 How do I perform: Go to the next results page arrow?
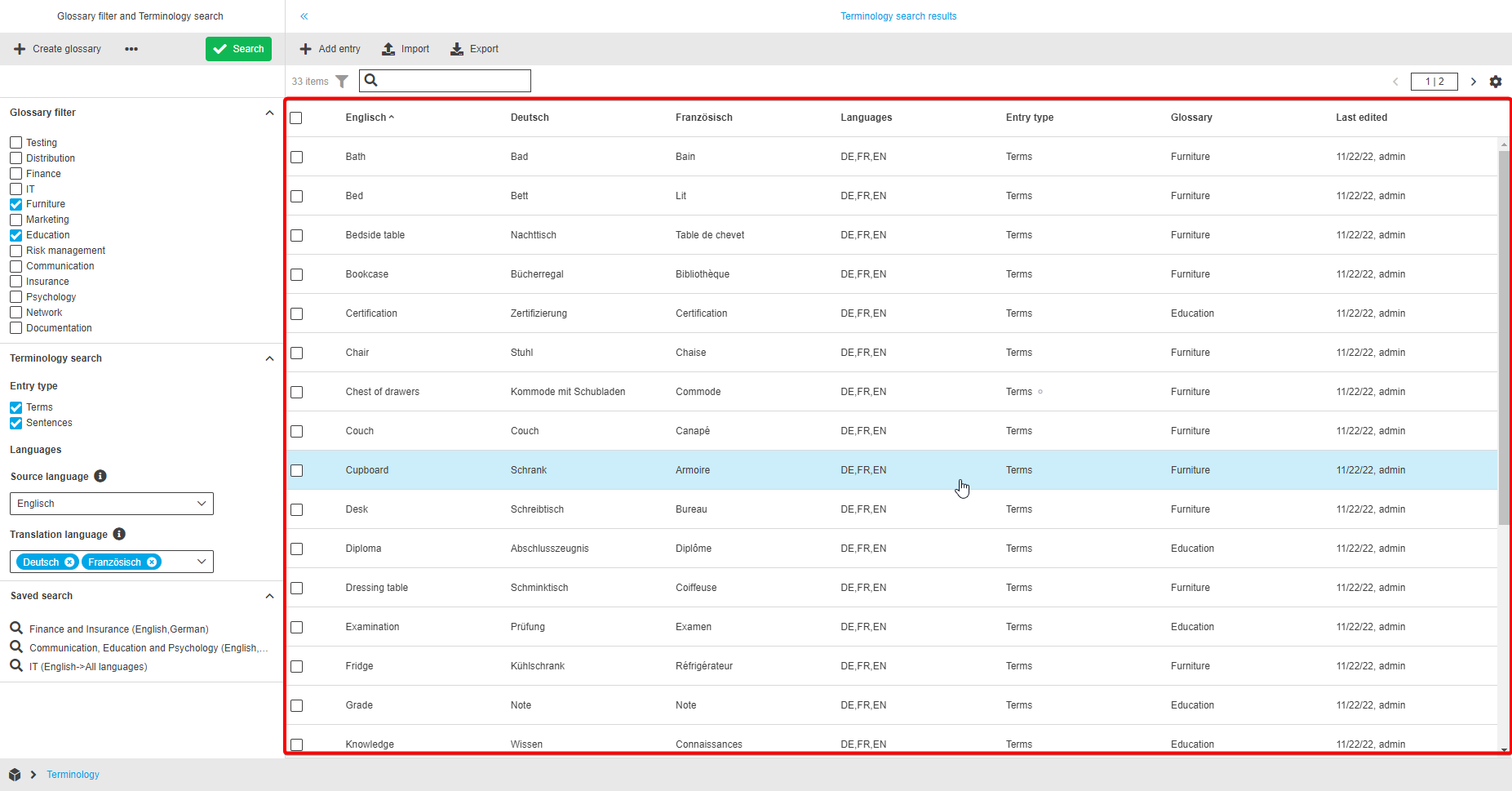pos(1473,82)
